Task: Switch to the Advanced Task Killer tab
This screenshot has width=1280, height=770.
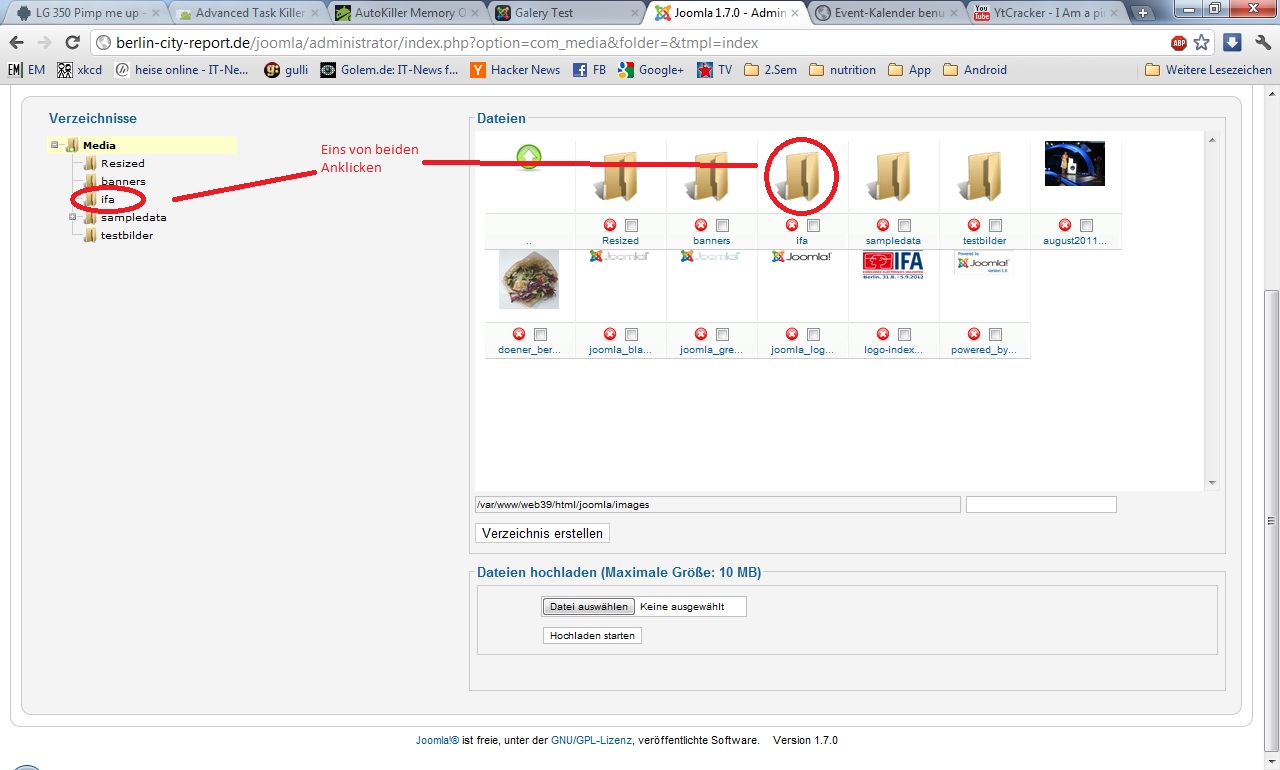Action: [245, 13]
